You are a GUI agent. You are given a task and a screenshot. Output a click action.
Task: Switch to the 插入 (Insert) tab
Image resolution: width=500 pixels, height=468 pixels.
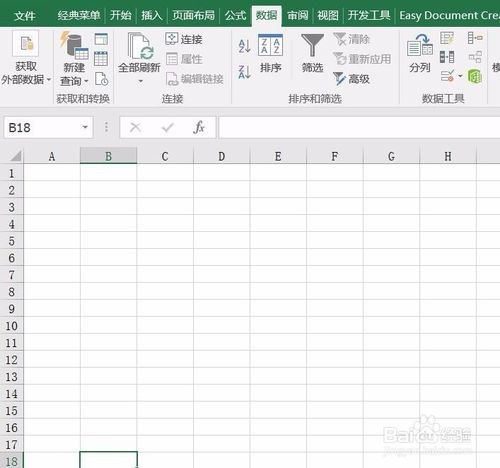pos(152,15)
